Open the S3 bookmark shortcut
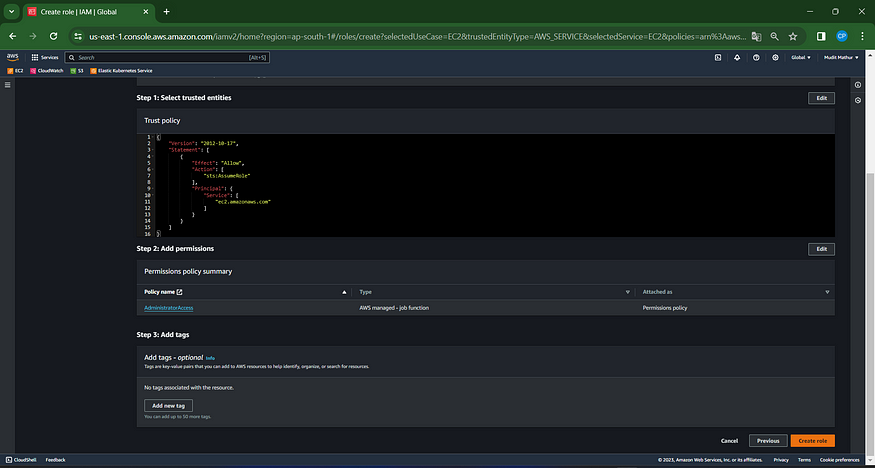 [x=77, y=71]
